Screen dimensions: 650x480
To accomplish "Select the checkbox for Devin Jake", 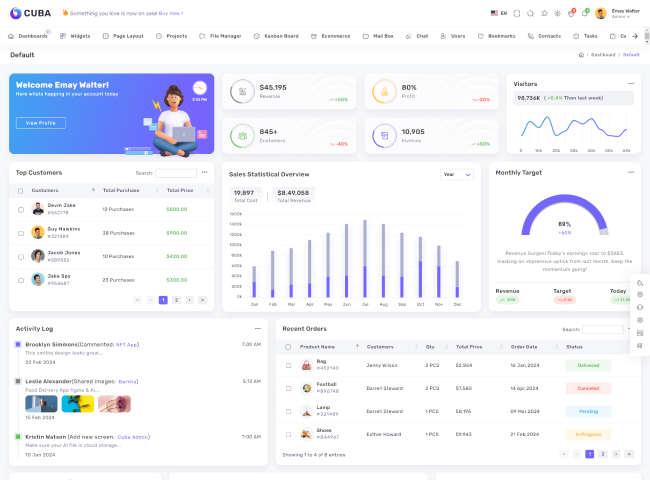I will (21, 209).
